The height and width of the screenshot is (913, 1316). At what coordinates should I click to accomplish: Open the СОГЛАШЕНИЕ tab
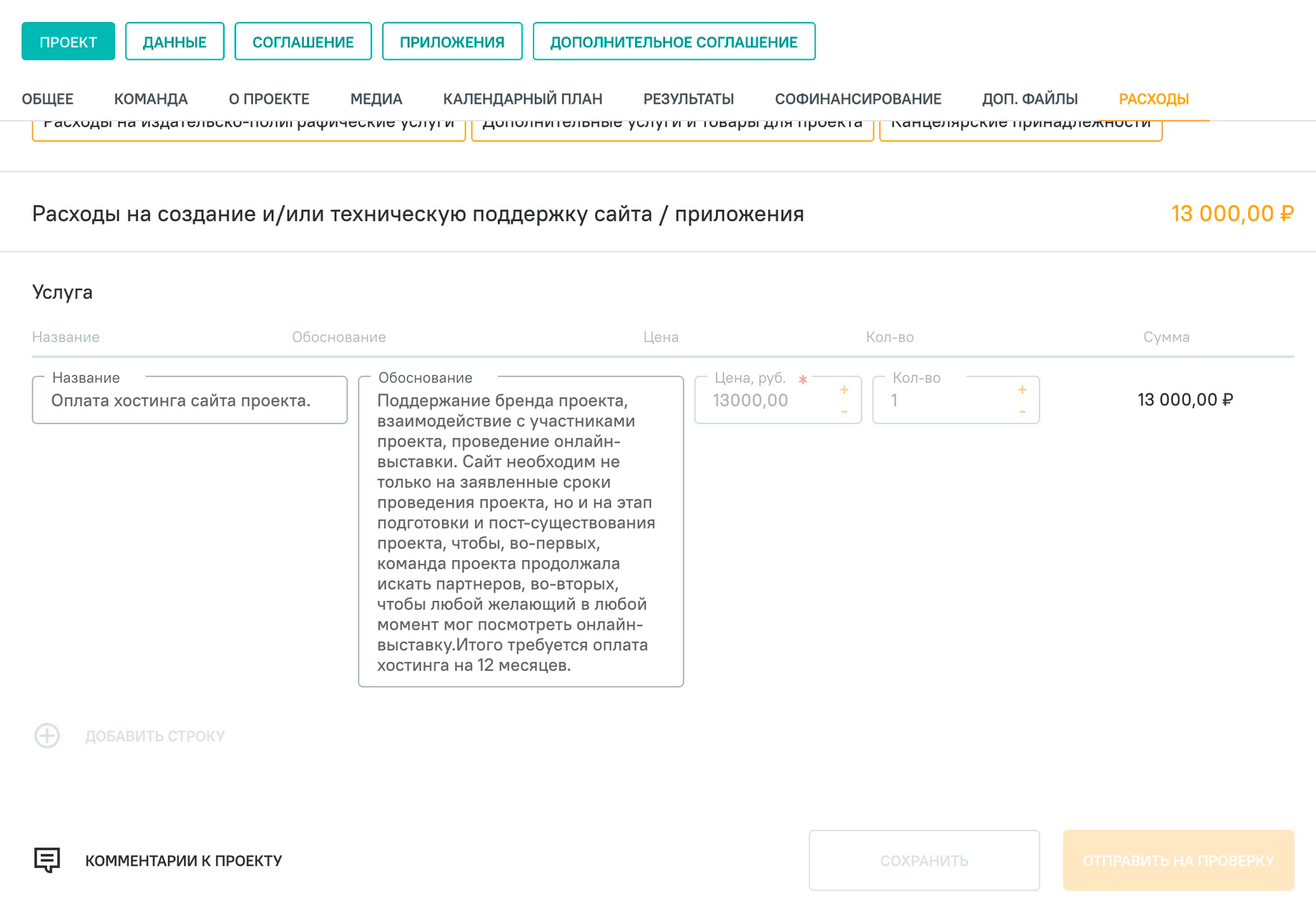pos(303,41)
